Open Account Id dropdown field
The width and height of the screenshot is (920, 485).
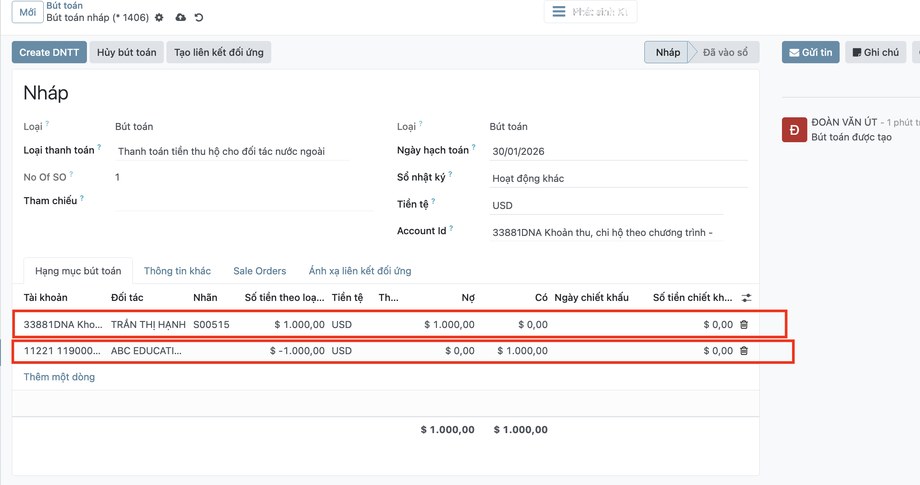[606, 232]
